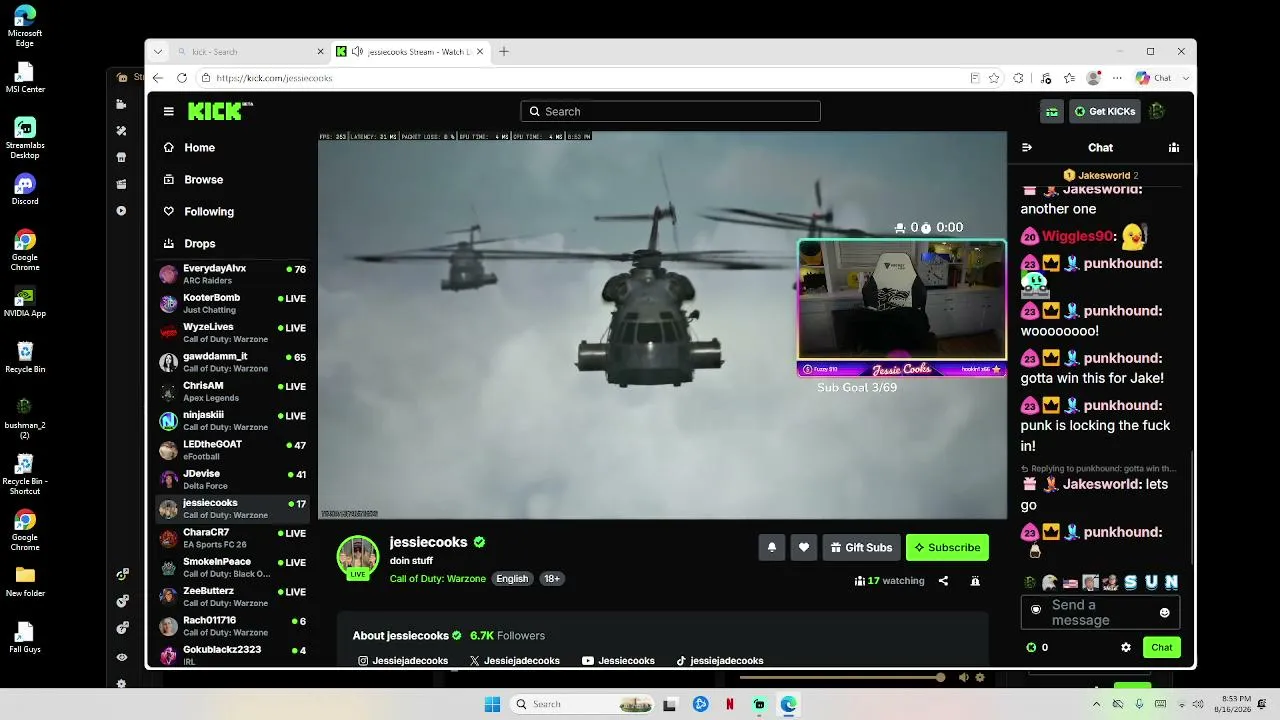Click the report icon beside share

(x=975, y=580)
